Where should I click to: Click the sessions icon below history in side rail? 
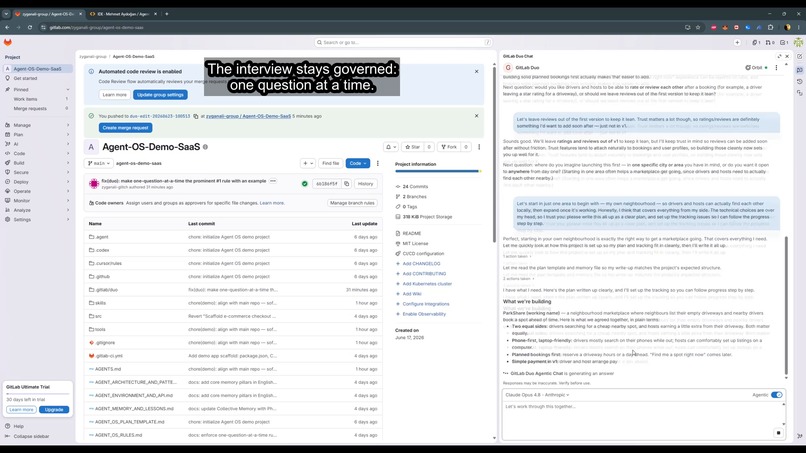(800, 93)
